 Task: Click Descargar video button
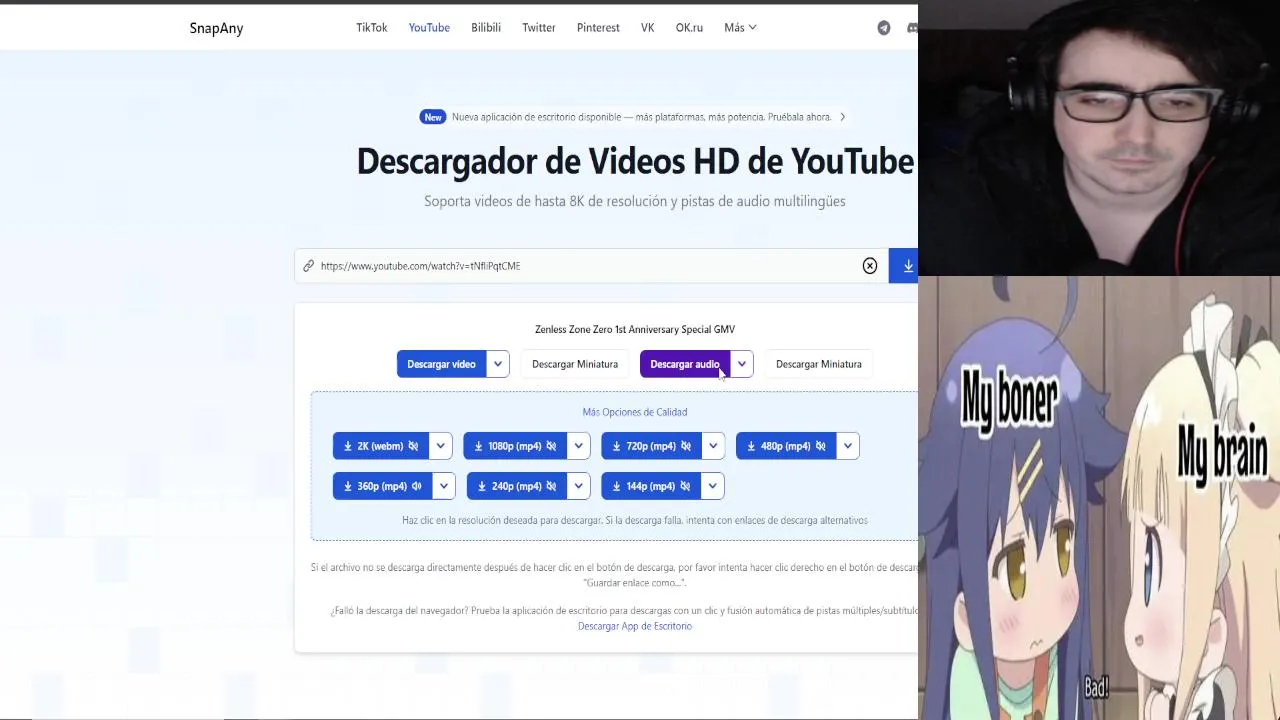(441, 364)
